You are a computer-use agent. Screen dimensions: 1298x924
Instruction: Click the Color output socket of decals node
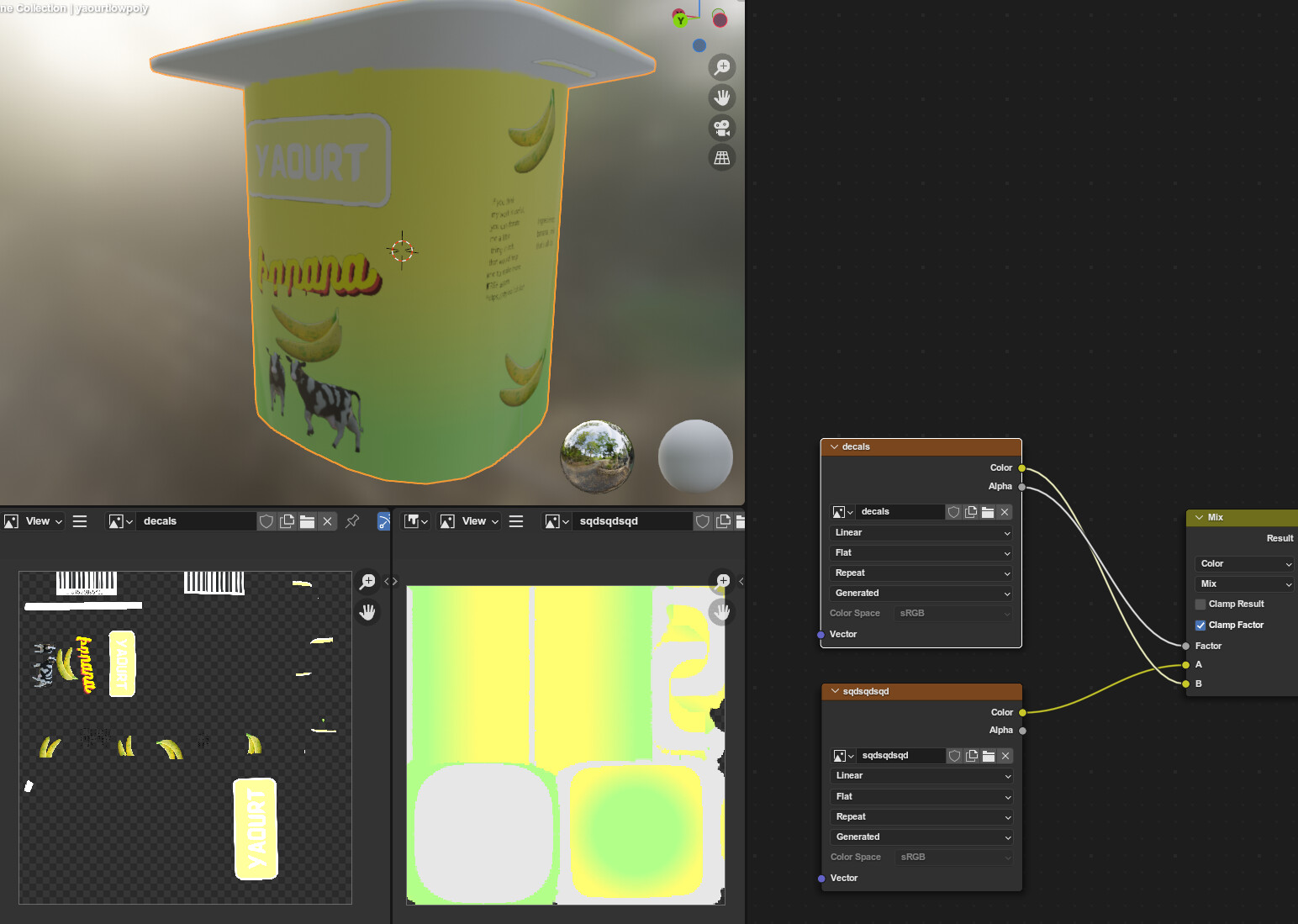point(1021,467)
